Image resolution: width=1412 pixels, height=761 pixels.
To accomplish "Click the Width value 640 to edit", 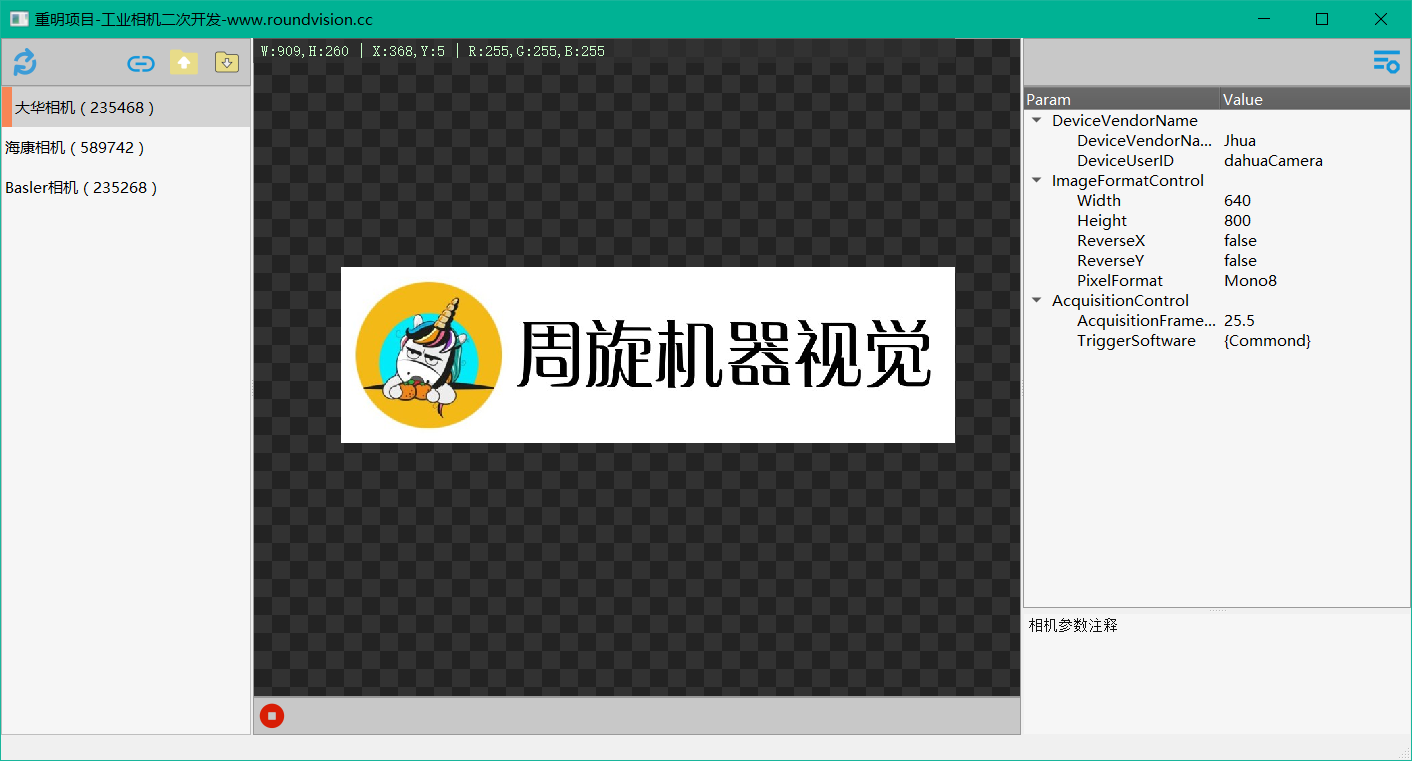I will coord(1237,200).
